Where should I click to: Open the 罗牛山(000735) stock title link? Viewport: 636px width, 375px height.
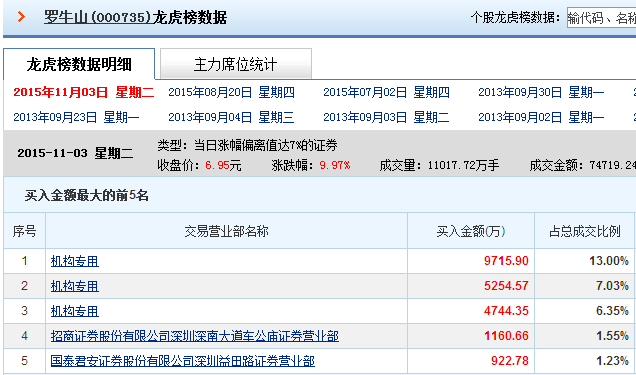tap(135, 17)
